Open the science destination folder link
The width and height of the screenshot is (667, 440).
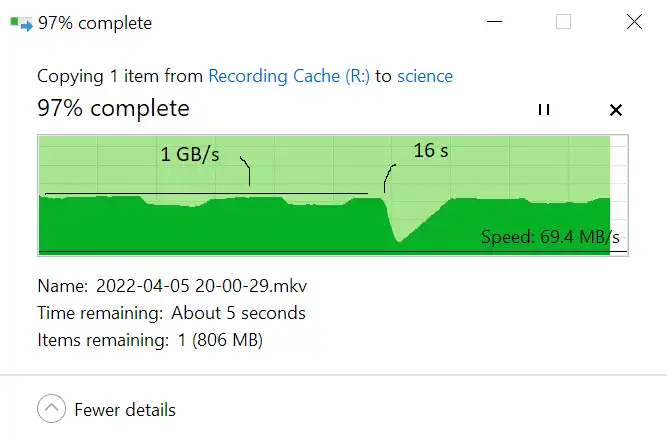point(425,76)
